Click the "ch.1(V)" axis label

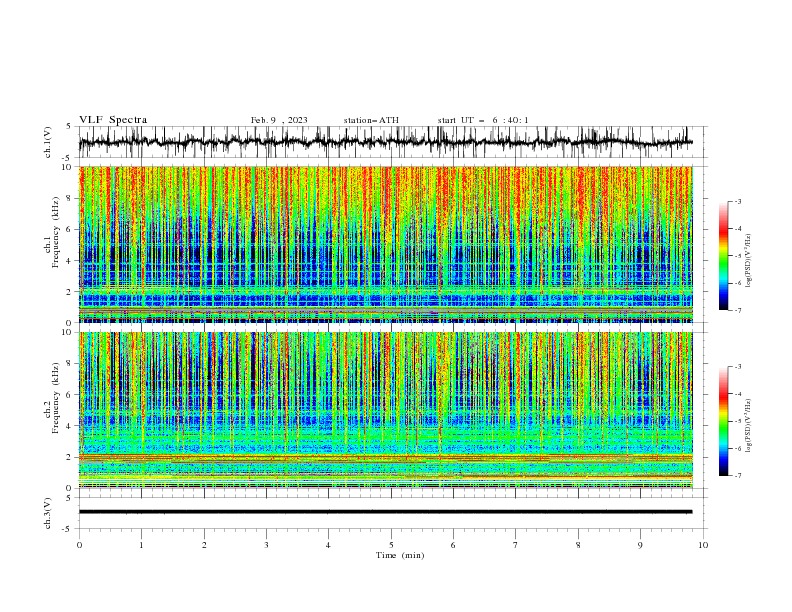click(x=48, y=142)
